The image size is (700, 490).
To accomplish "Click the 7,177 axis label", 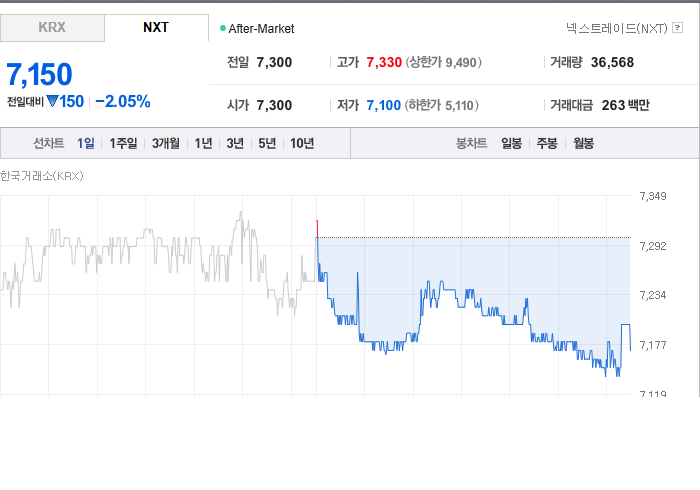I will tap(653, 345).
